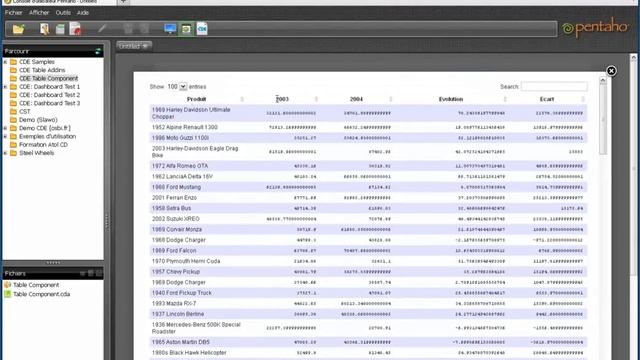Open the Table Component file

coord(36,285)
